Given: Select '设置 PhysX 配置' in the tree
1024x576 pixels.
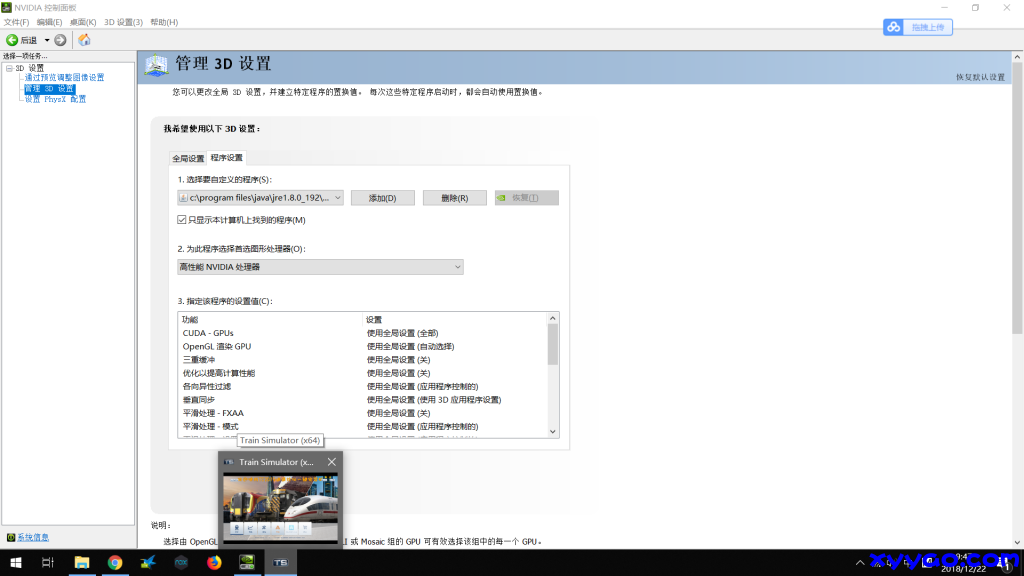Looking at the screenshot, I should (x=55, y=99).
